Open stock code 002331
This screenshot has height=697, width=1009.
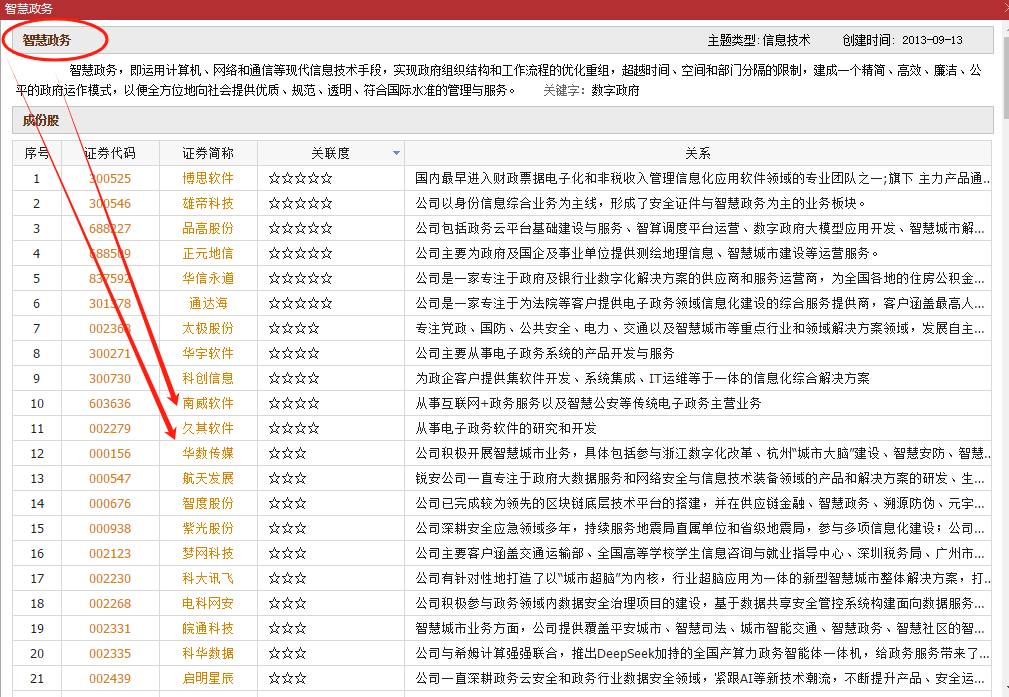110,629
